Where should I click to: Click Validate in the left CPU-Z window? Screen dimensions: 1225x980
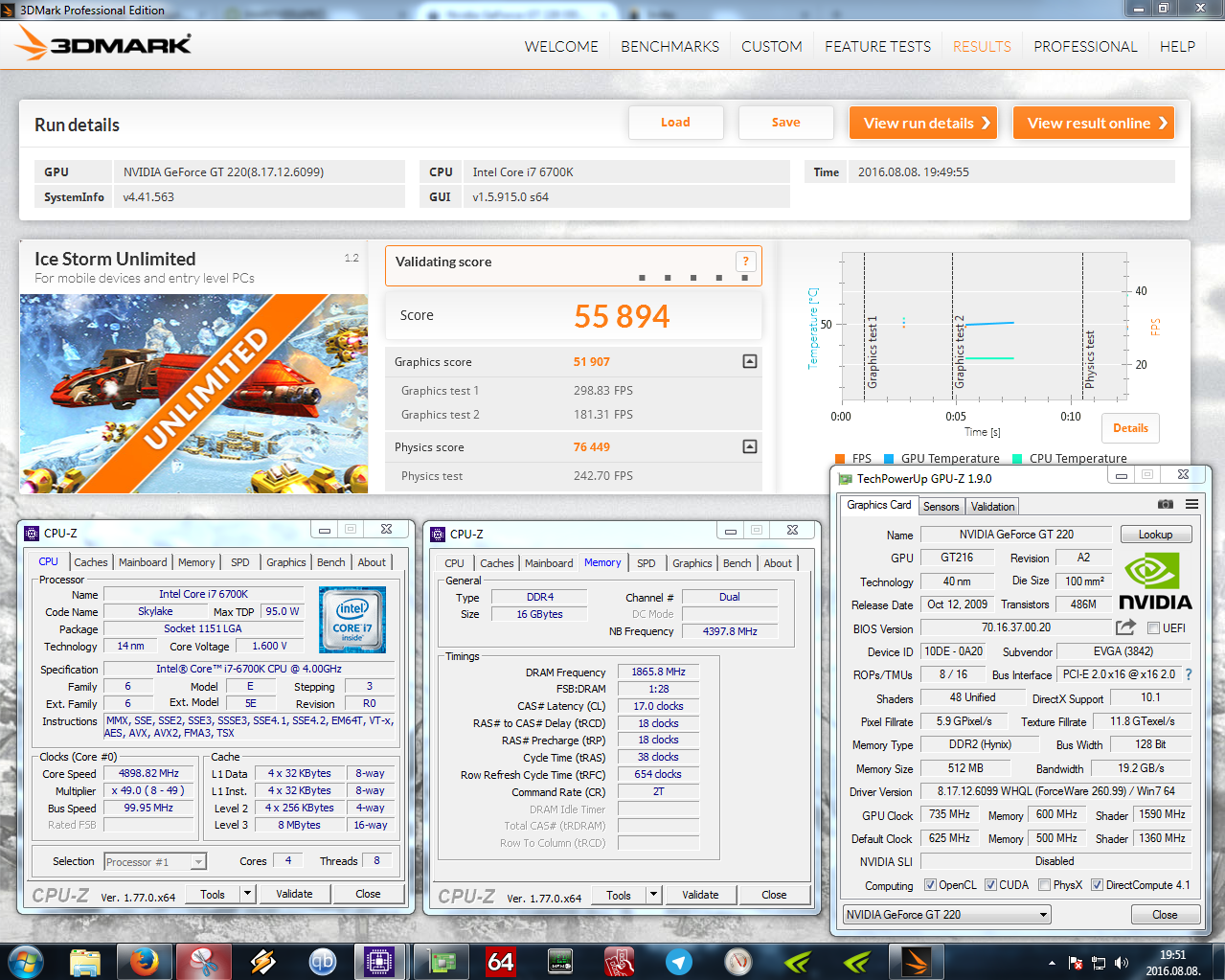point(294,894)
